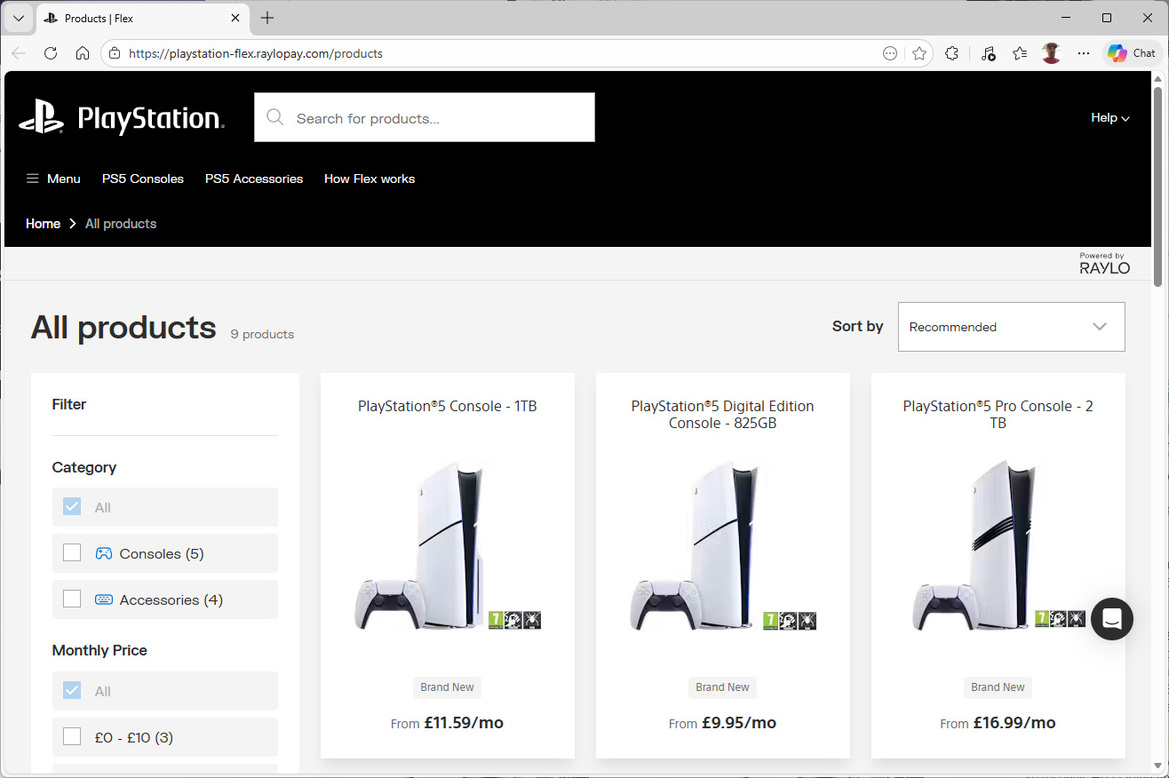The height and width of the screenshot is (778, 1169).
Task: Click the browser refresh icon
Action: (51, 54)
